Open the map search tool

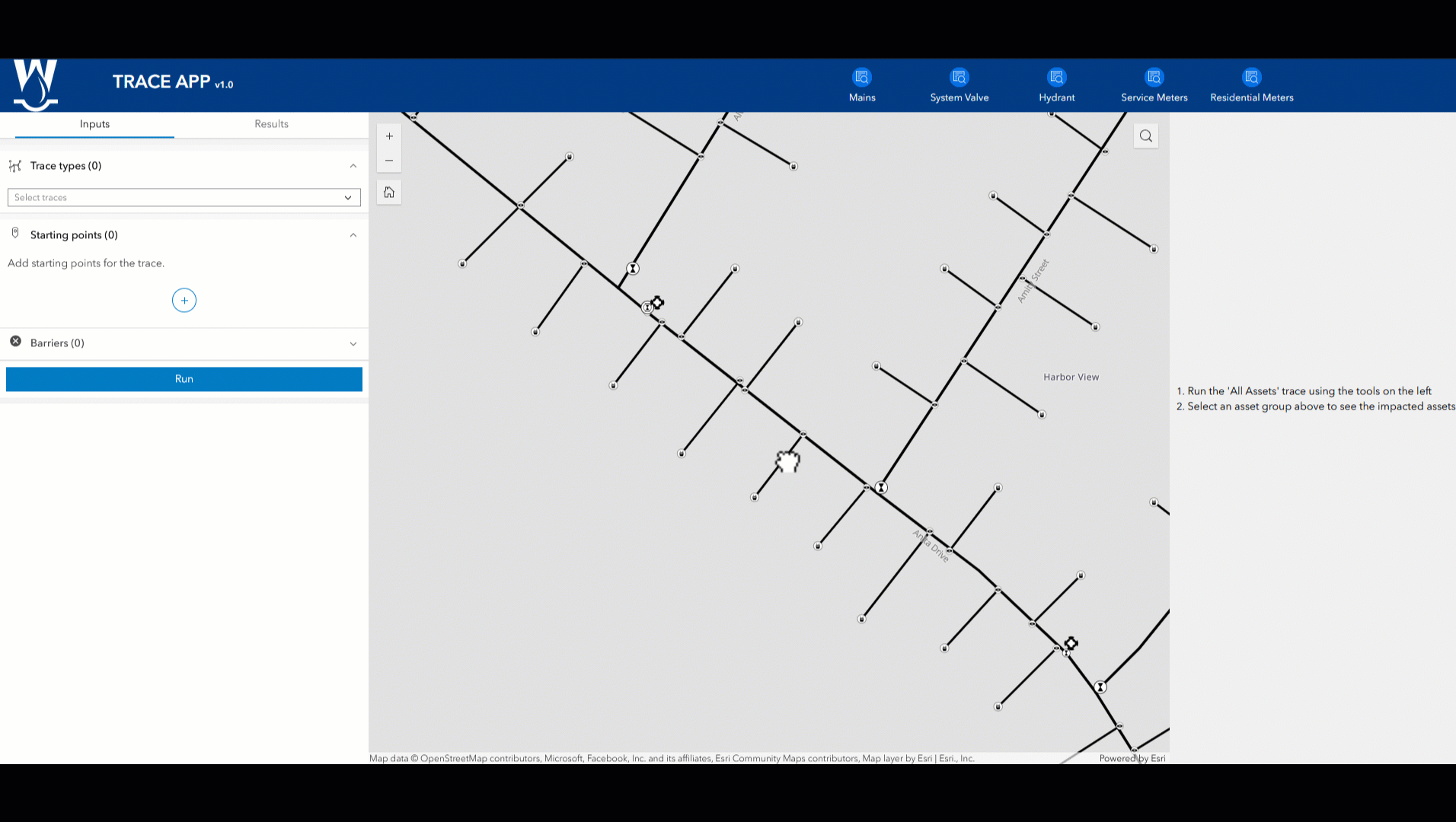[1146, 136]
